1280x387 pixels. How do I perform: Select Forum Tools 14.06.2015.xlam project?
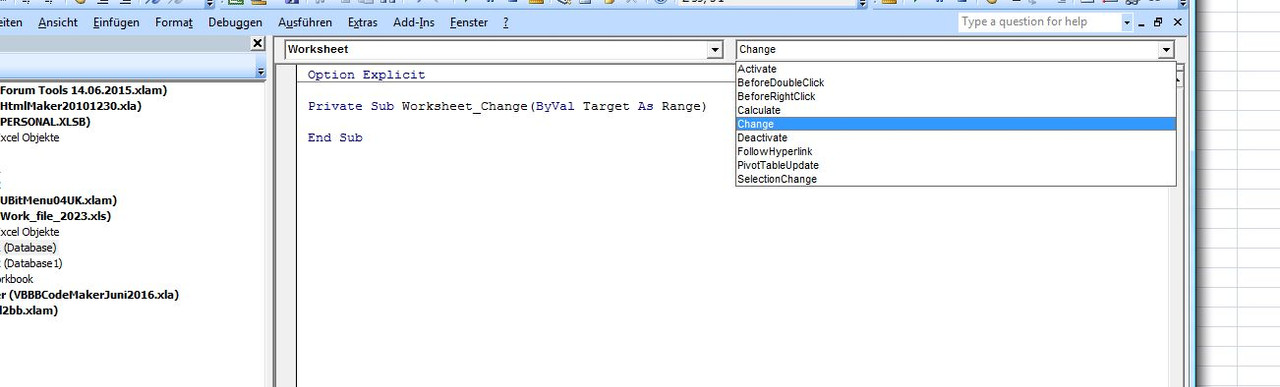83,90
